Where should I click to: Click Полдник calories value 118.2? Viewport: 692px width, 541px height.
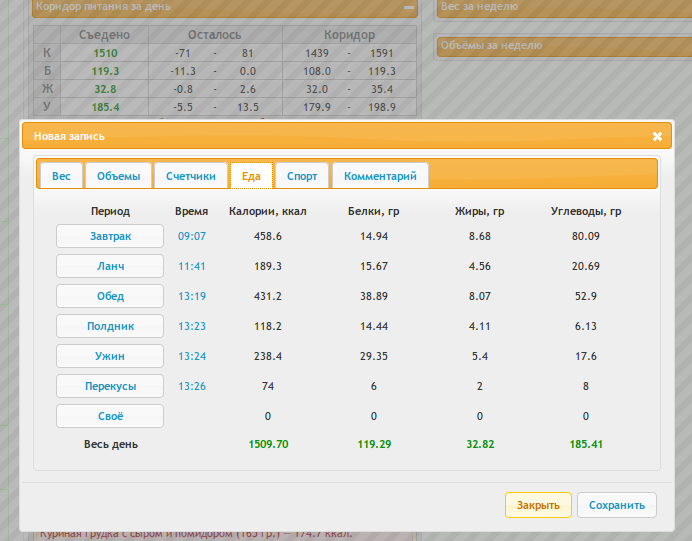[x=268, y=326]
